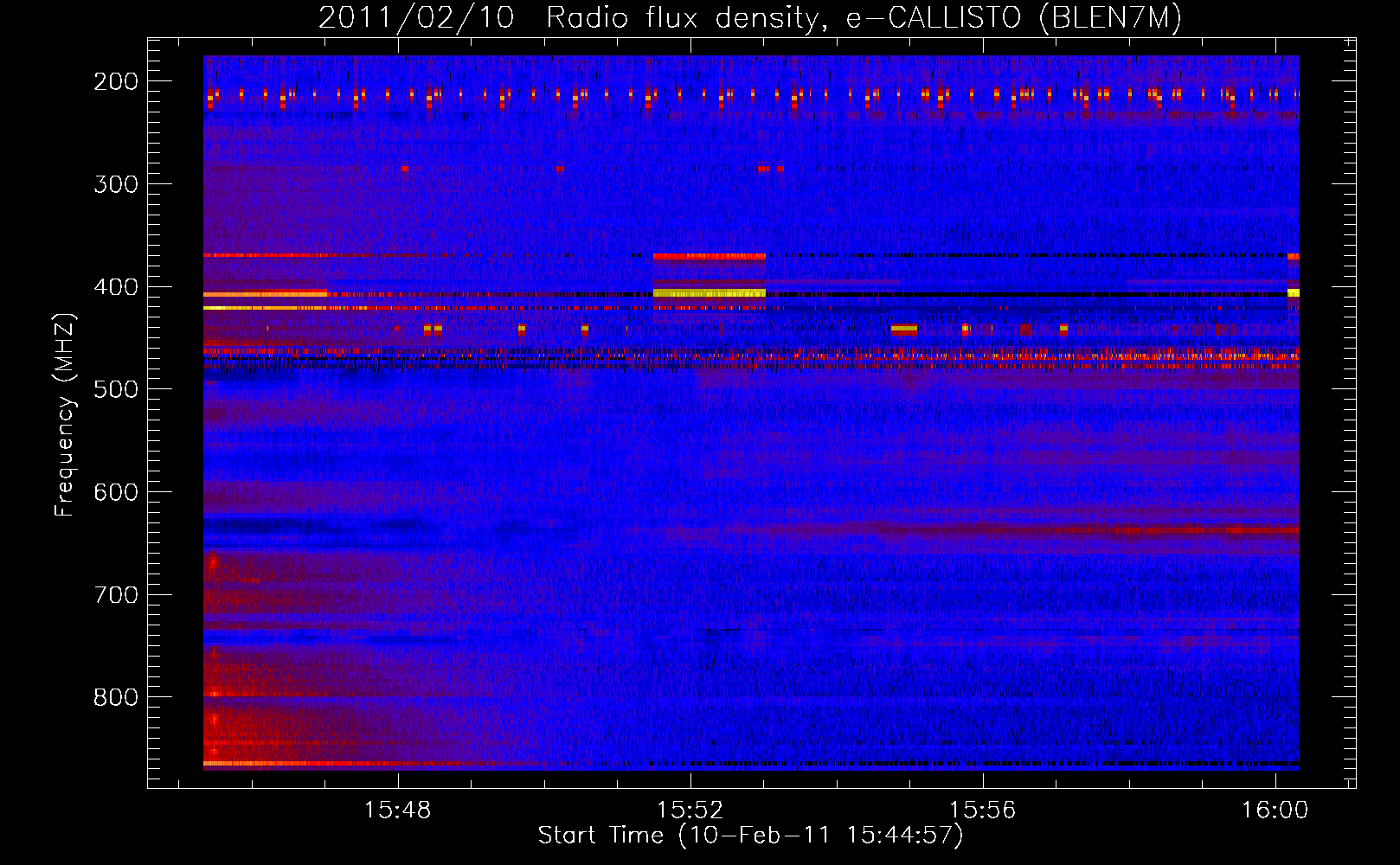The image size is (1400, 865).
Task: Click the date '2011/02/10' in the title
Action: coord(416,18)
